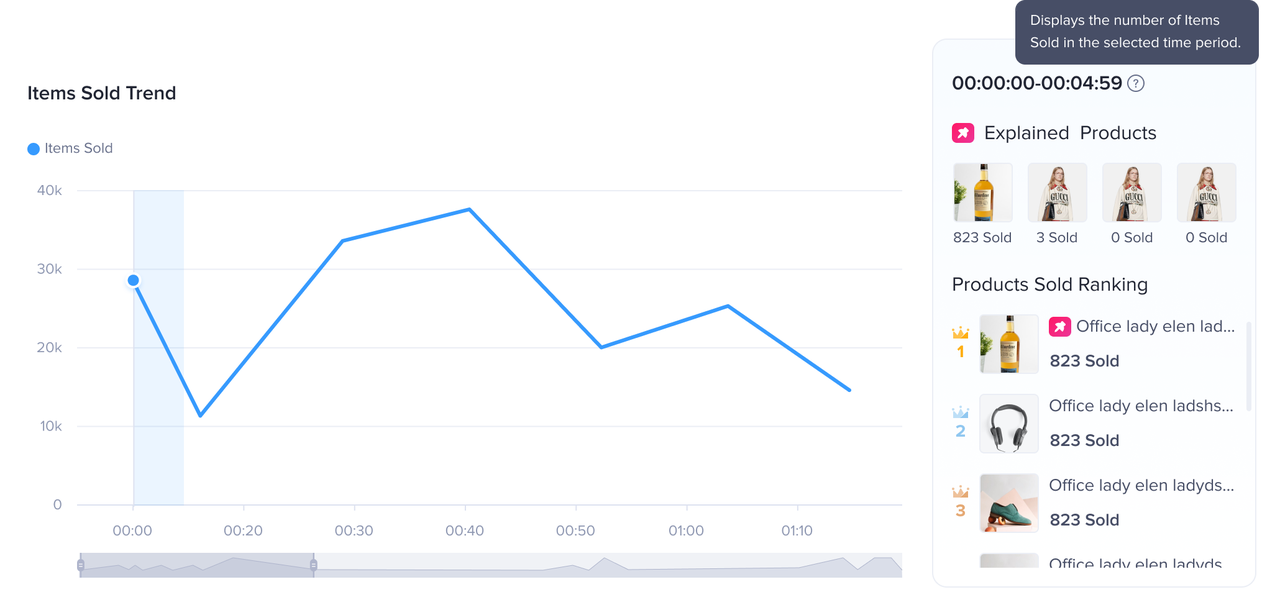Toggle the Items Sold legend series
The width and height of the screenshot is (1280, 605).
click(70, 149)
